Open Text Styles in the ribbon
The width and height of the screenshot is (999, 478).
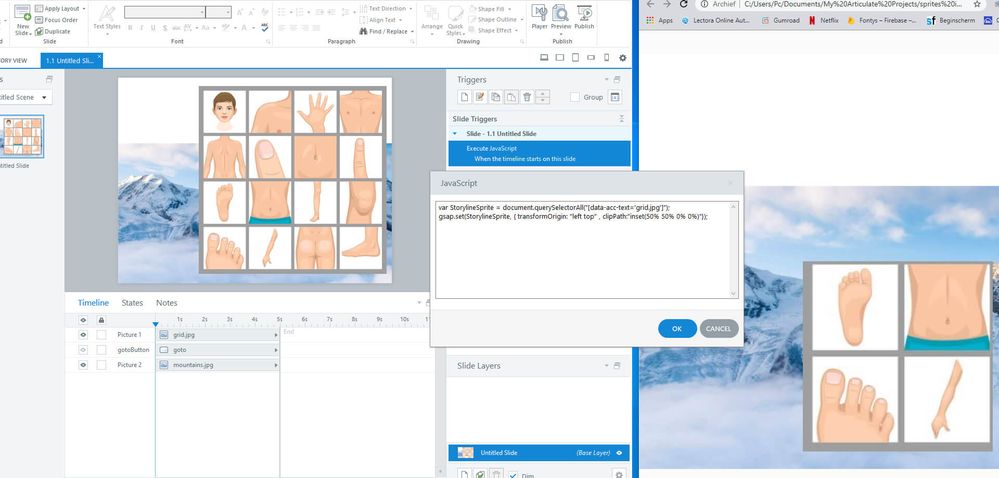tap(106, 19)
